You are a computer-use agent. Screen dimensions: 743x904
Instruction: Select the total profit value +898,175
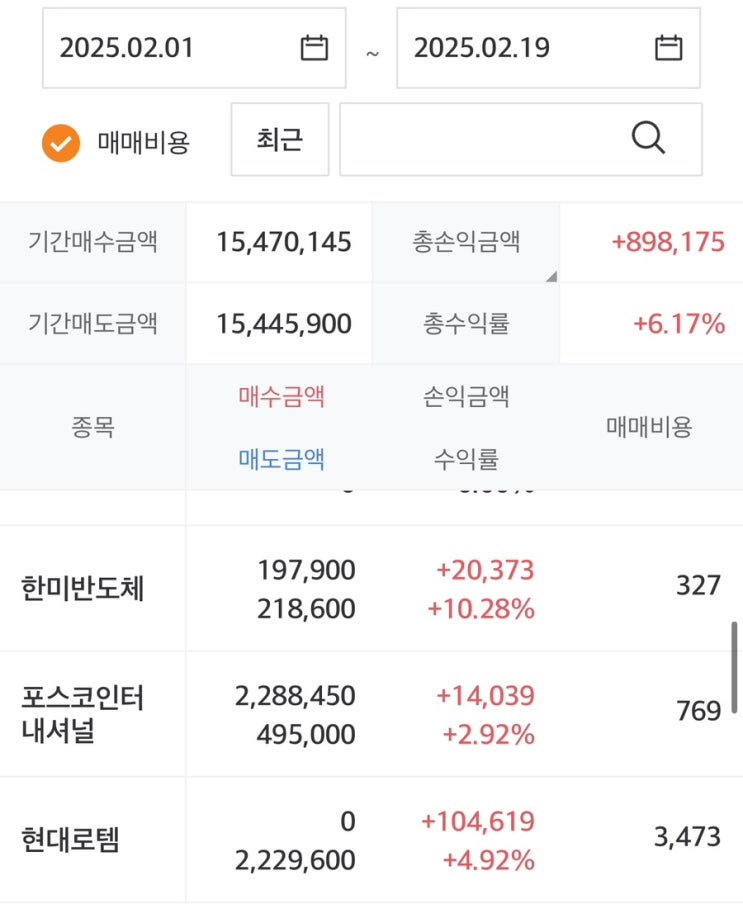point(667,242)
